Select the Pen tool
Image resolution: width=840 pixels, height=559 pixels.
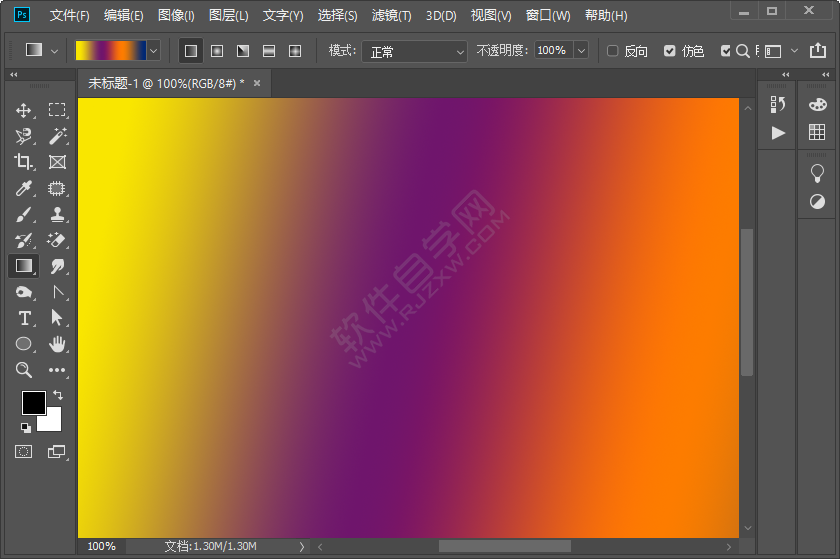pos(58,292)
